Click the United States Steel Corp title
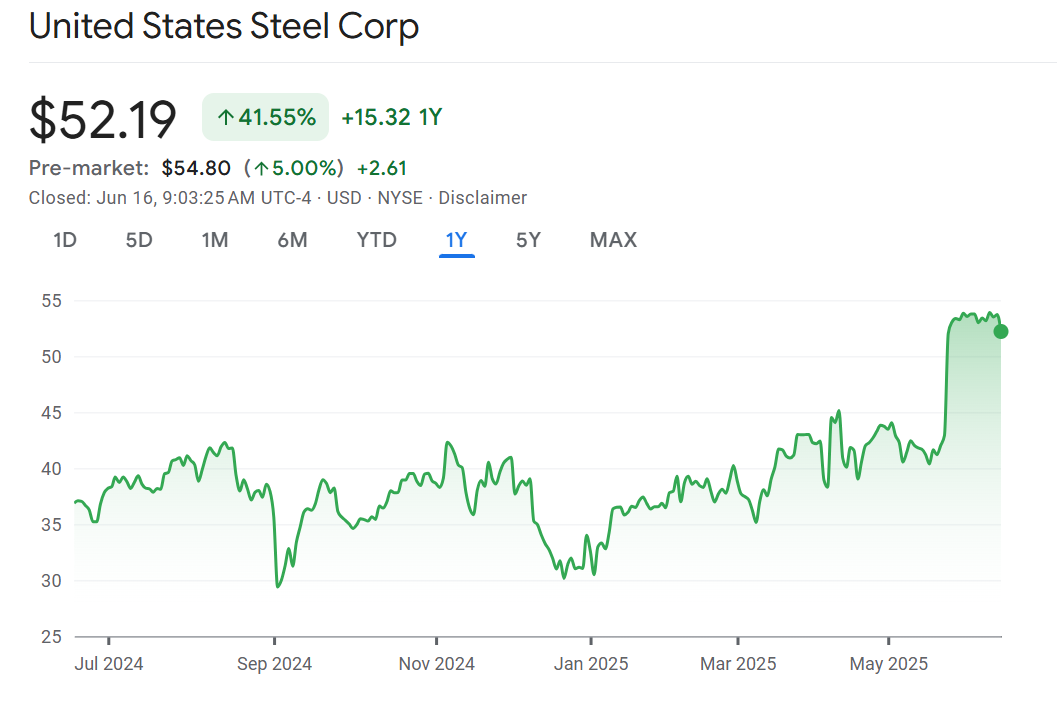 coord(224,27)
